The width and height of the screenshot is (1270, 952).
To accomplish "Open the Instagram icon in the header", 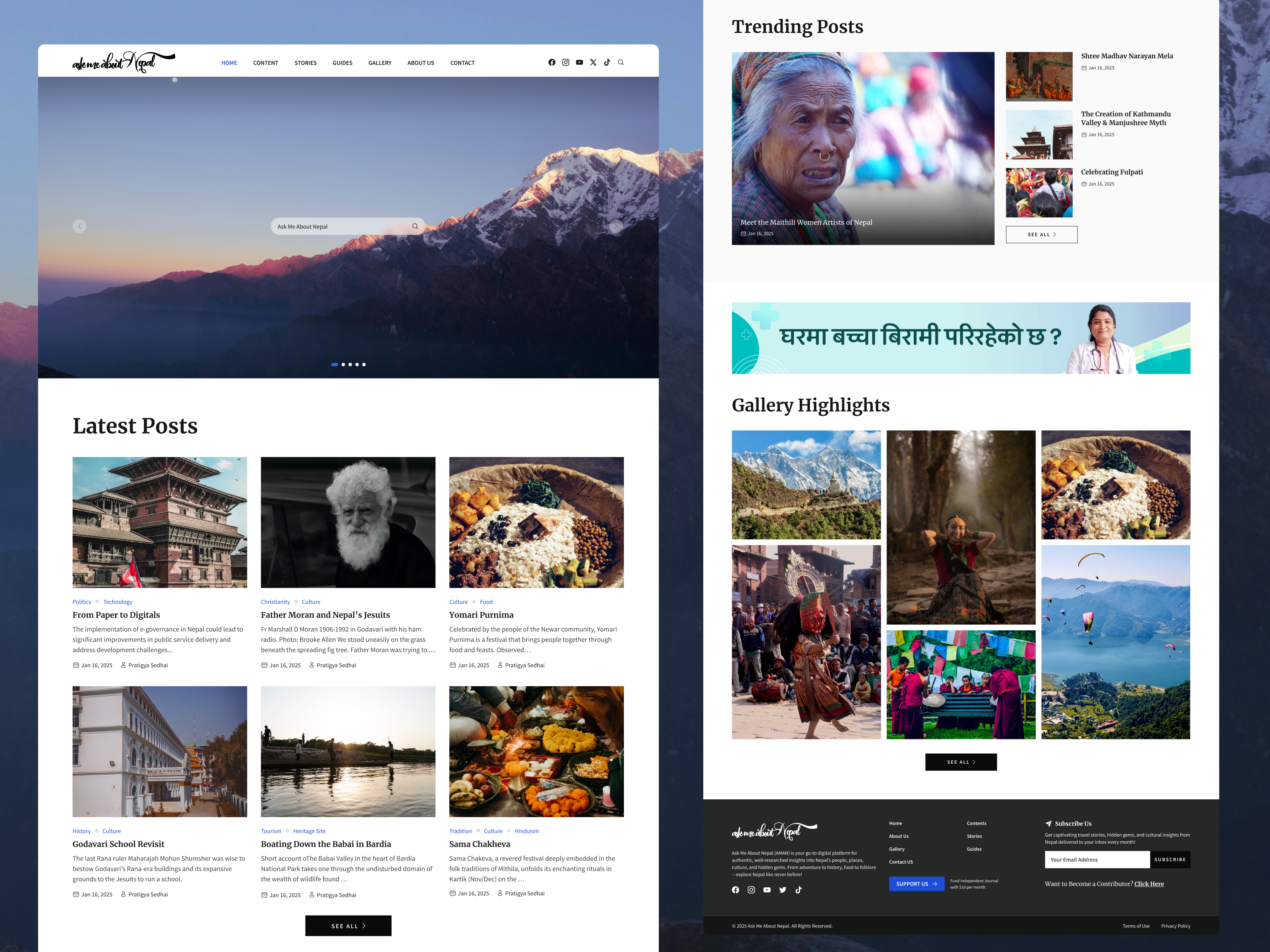I will 566,62.
